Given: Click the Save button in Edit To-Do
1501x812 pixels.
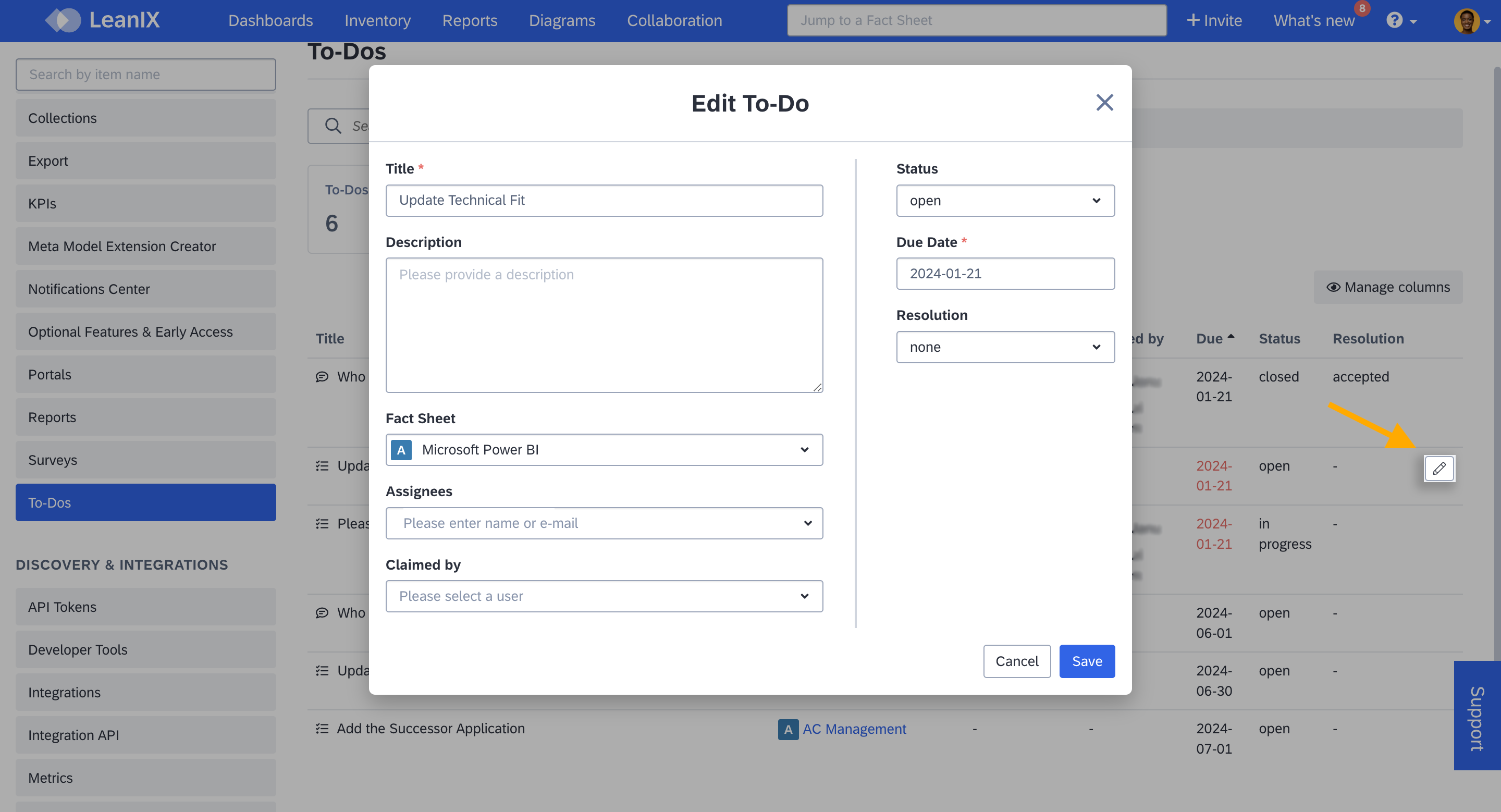Looking at the screenshot, I should [x=1086, y=660].
